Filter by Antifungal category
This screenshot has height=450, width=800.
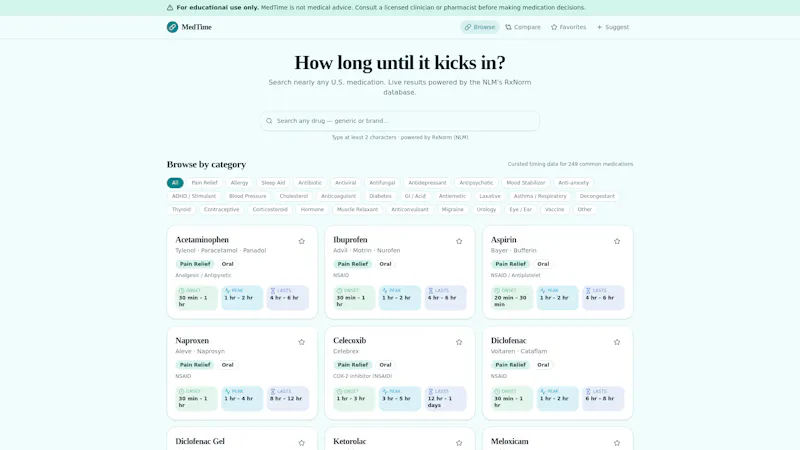pos(382,183)
